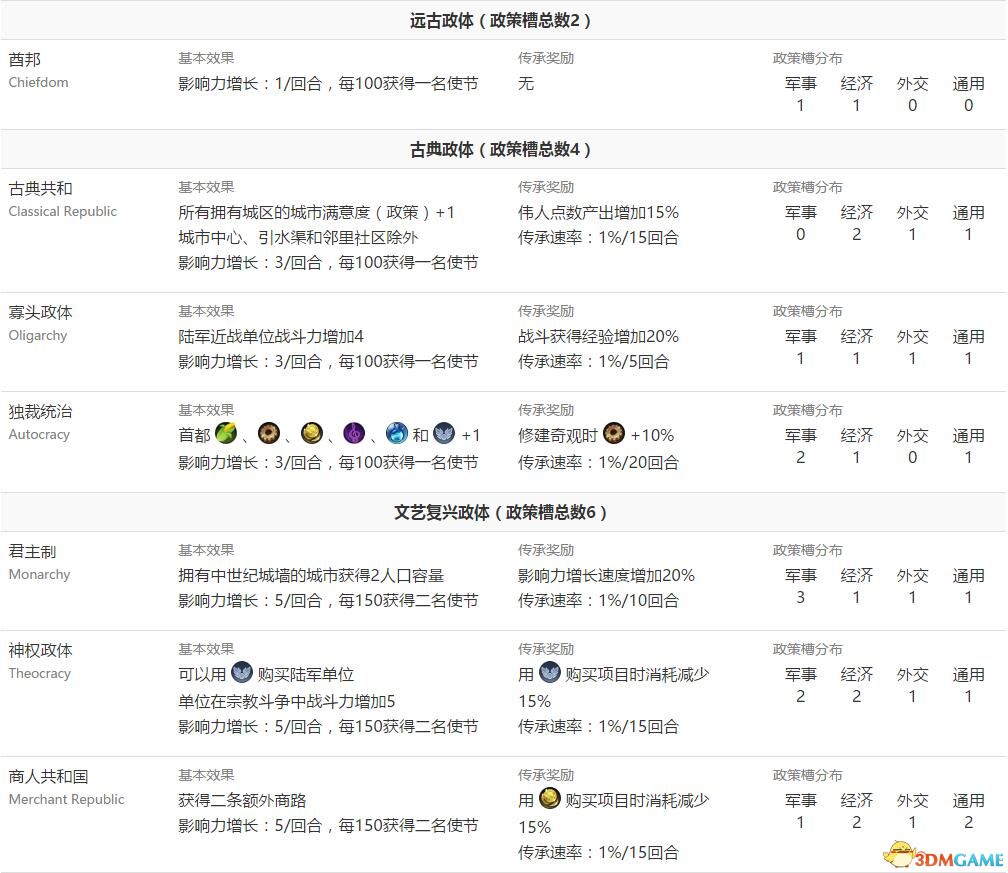Click the blue science icon in Autocracy row

point(397,433)
